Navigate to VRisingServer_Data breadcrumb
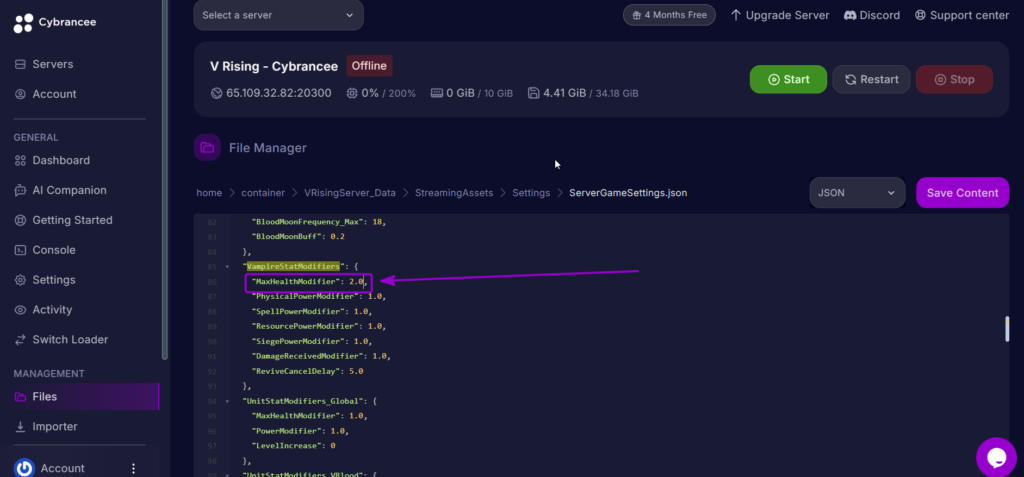 pyautogui.click(x=350, y=193)
